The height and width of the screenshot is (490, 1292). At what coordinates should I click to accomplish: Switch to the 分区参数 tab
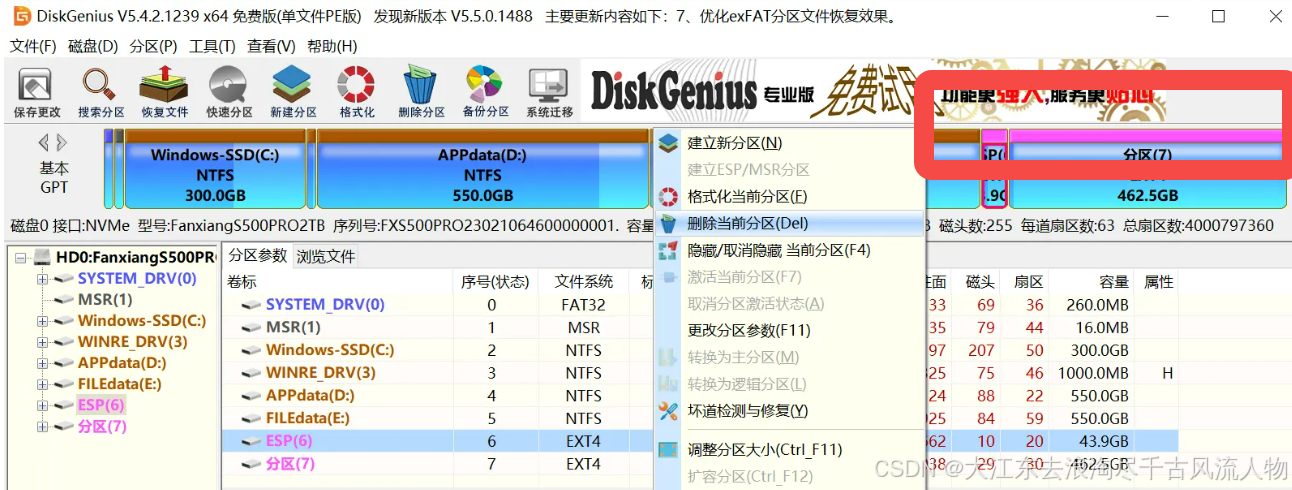click(257, 255)
